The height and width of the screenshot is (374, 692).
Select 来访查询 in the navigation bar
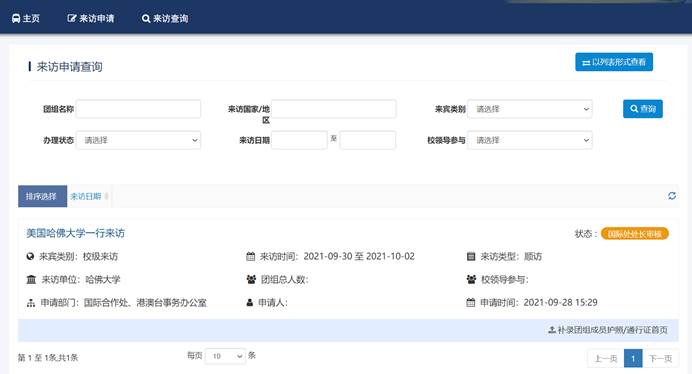pyautogui.click(x=165, y=19)
